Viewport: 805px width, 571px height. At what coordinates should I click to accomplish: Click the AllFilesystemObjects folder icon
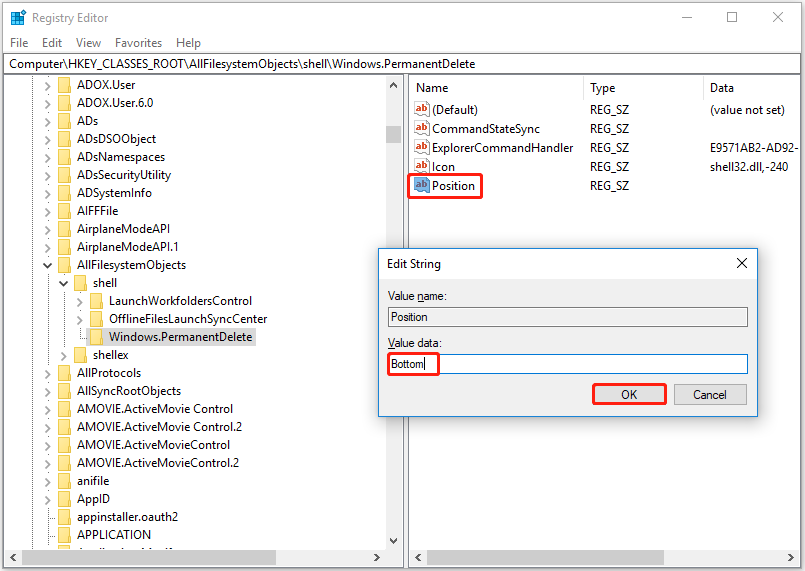65,265
